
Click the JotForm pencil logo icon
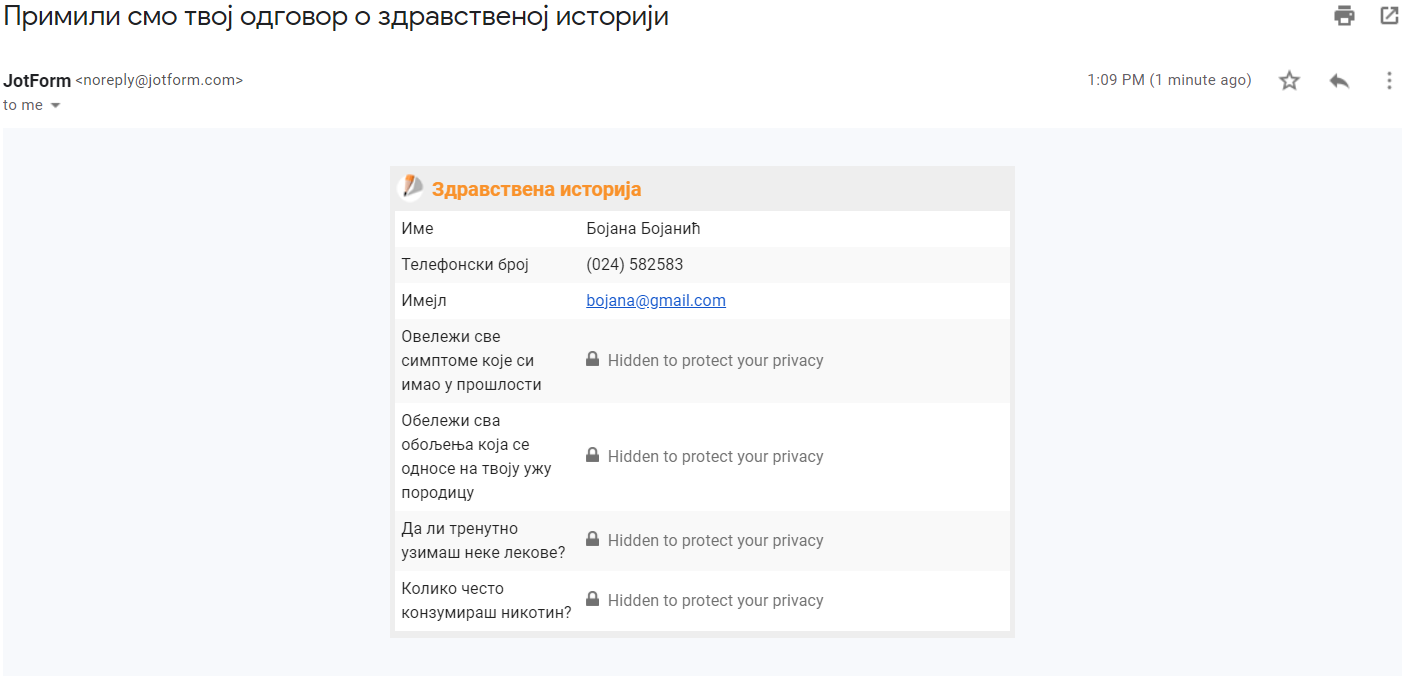(x=411, y=188)
